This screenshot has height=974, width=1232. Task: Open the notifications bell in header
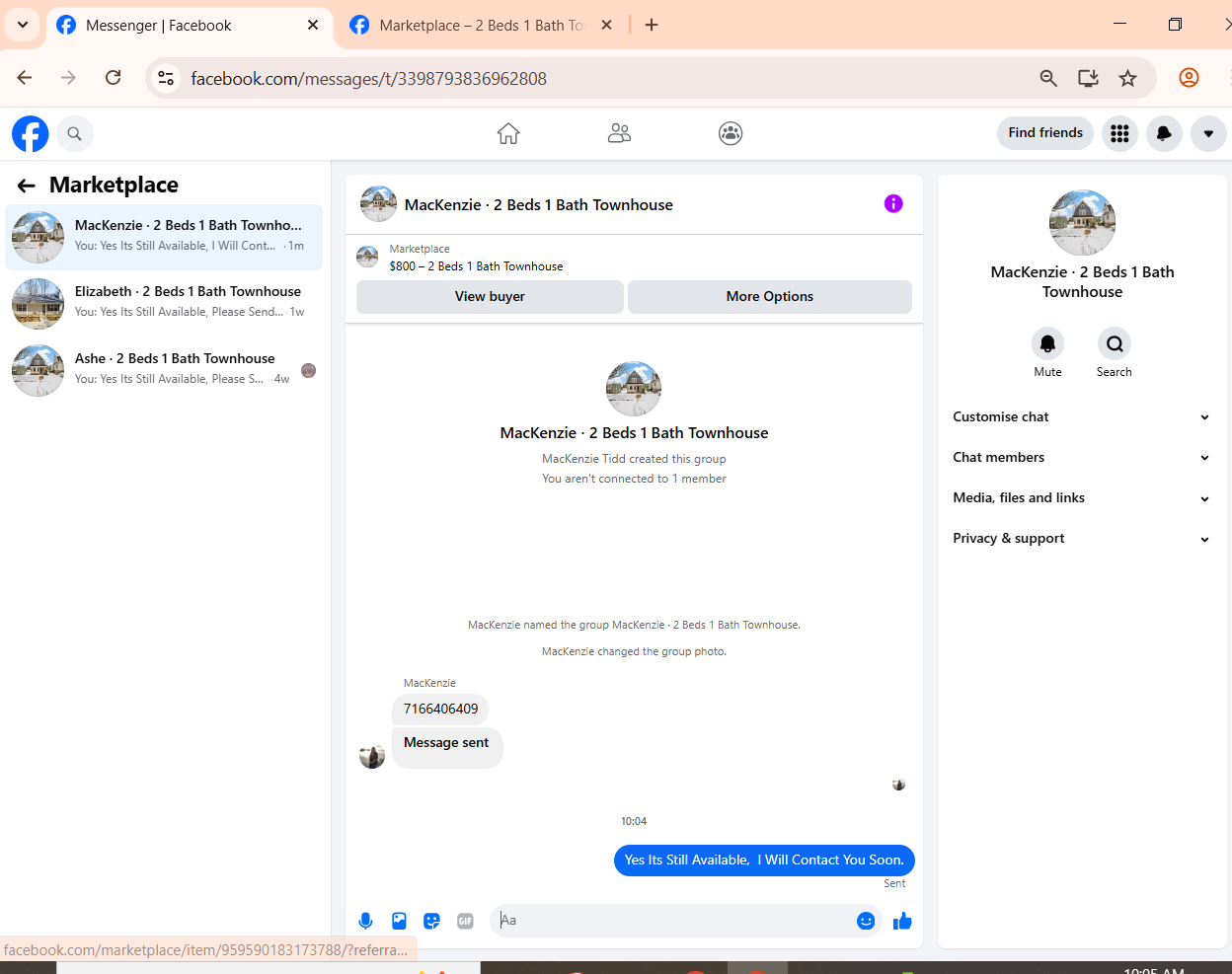[1164, 133]
